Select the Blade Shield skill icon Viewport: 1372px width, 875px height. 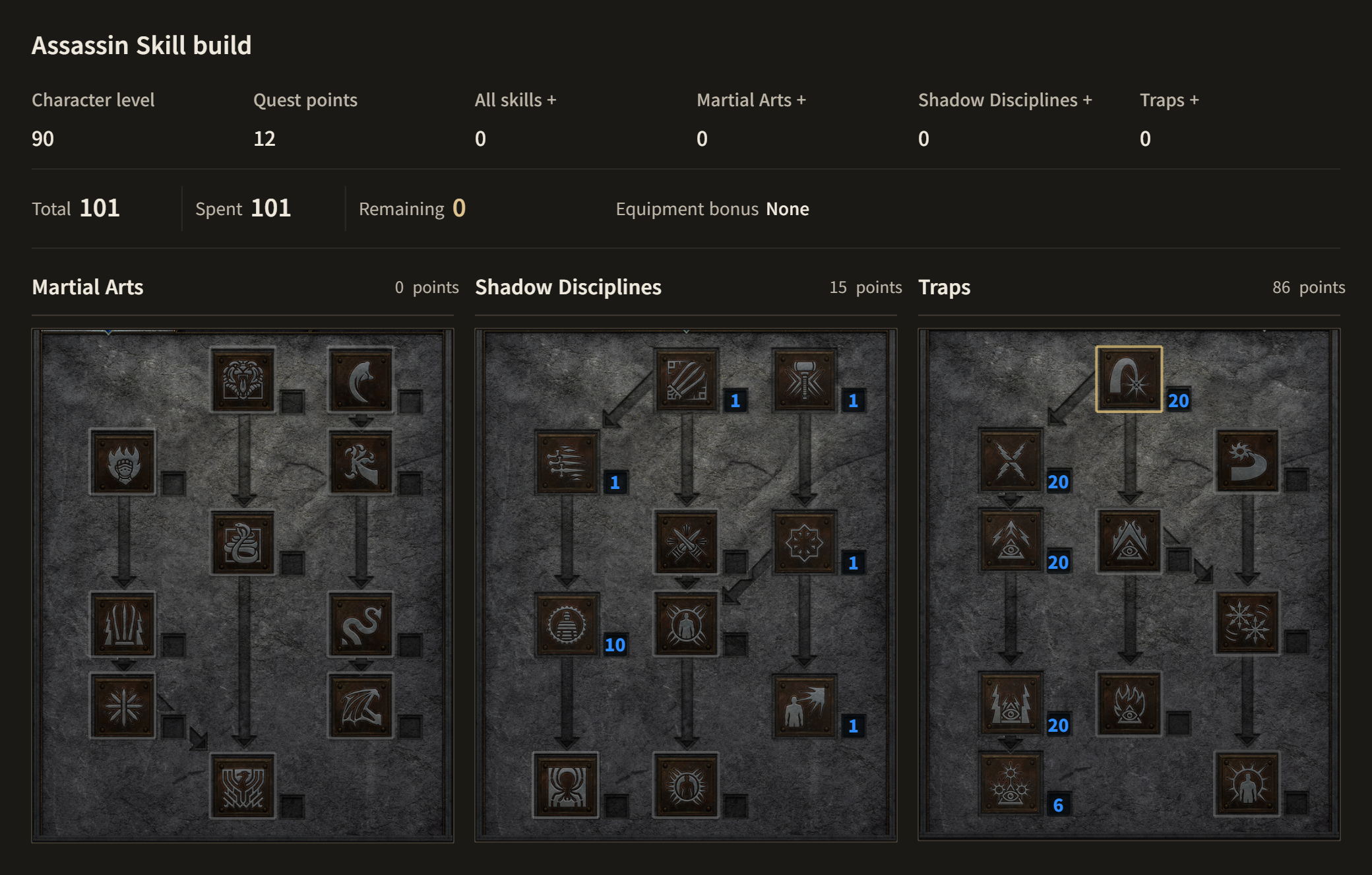pos(1247,785)
